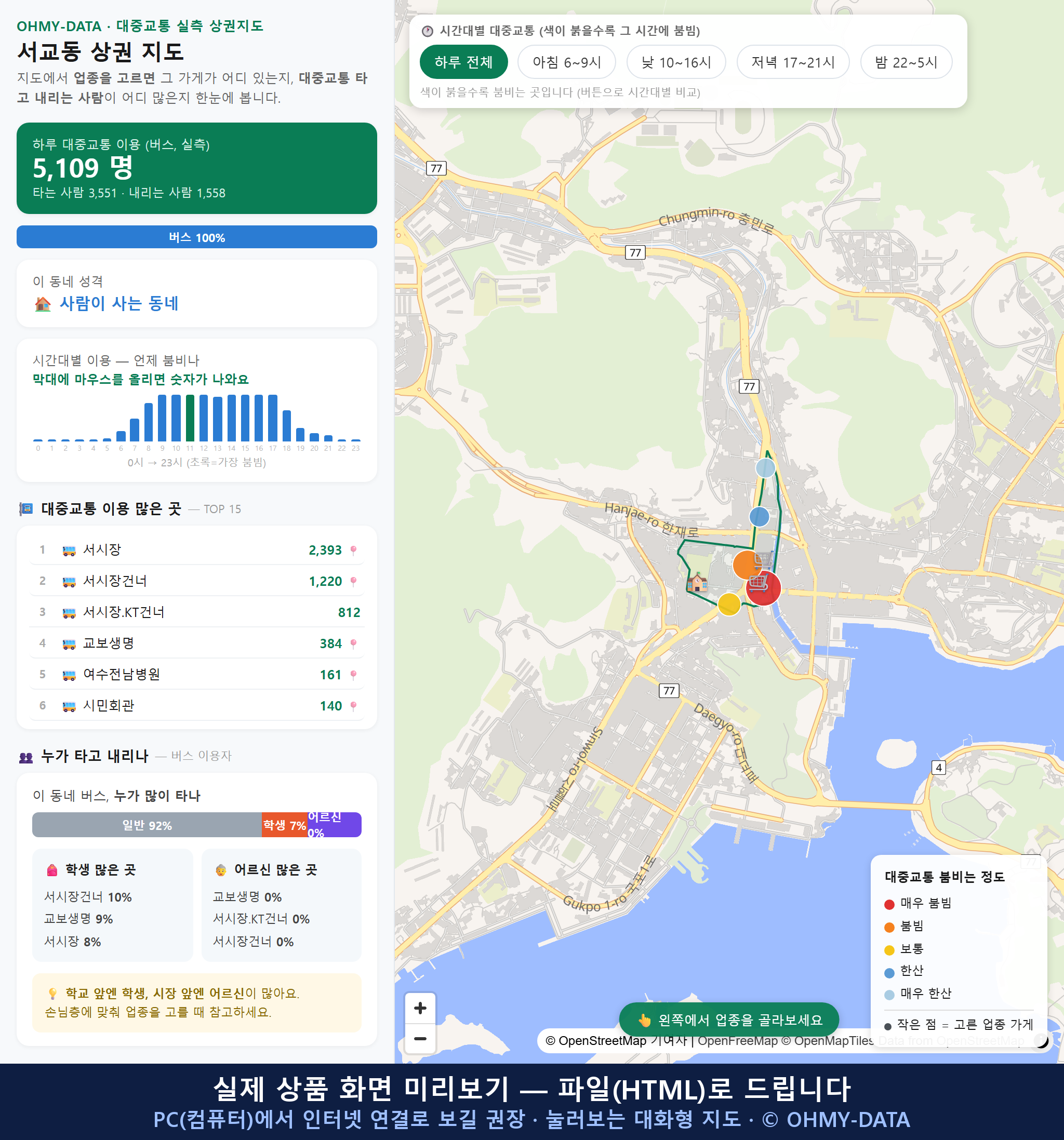Click the chart bar at hour 9
Viewport: 1064px width, 1140px height.
(162, 418)
